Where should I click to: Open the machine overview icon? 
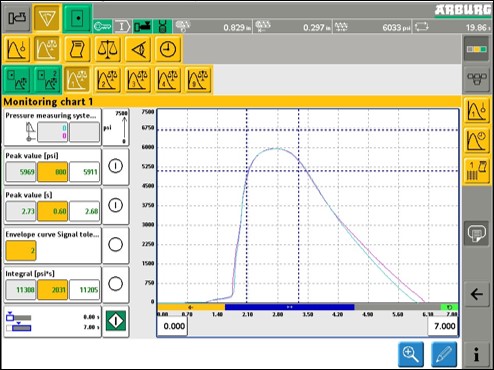(x=17, y=18)
